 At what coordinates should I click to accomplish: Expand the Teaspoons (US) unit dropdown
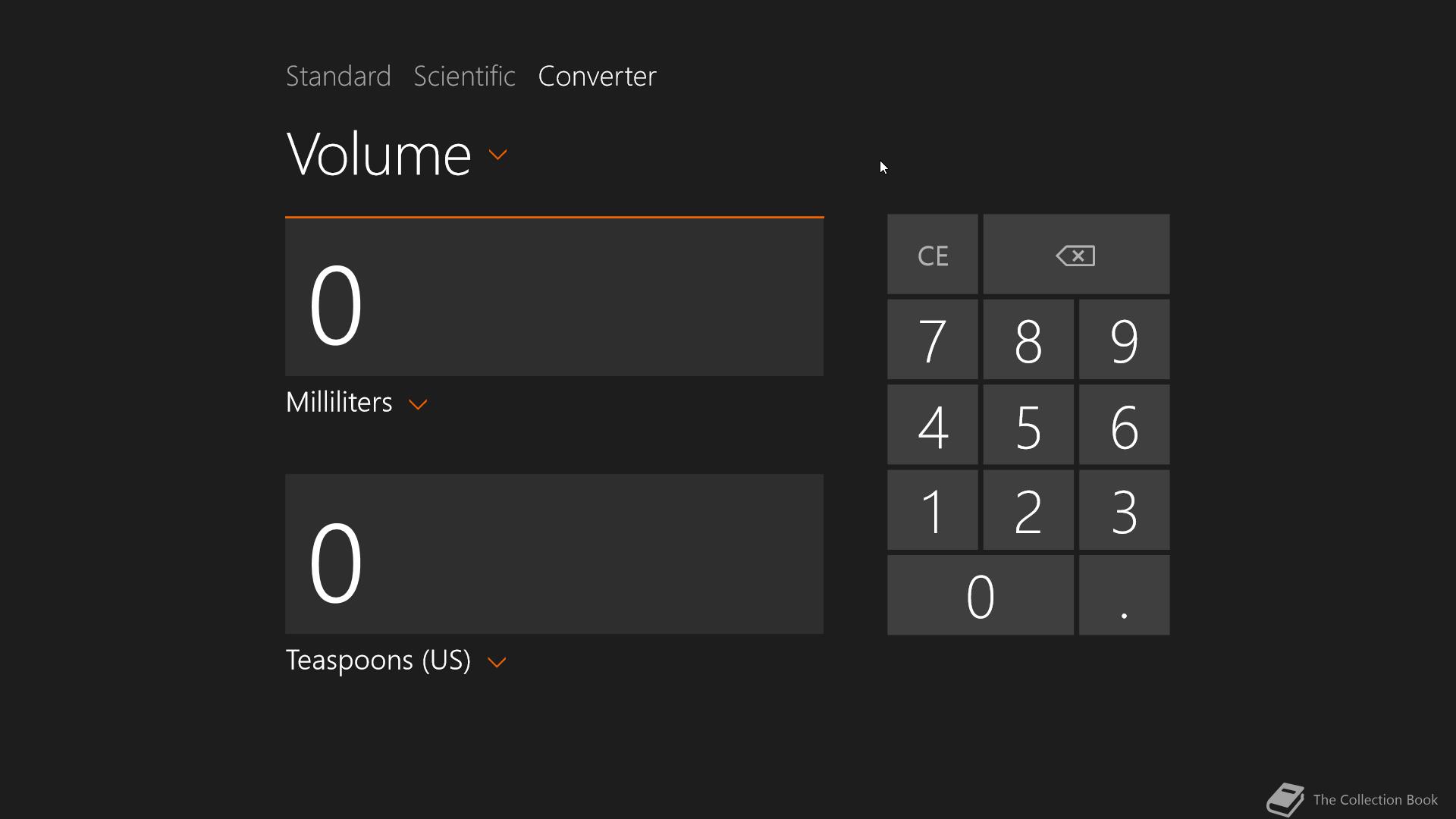(x=497, y=662)
